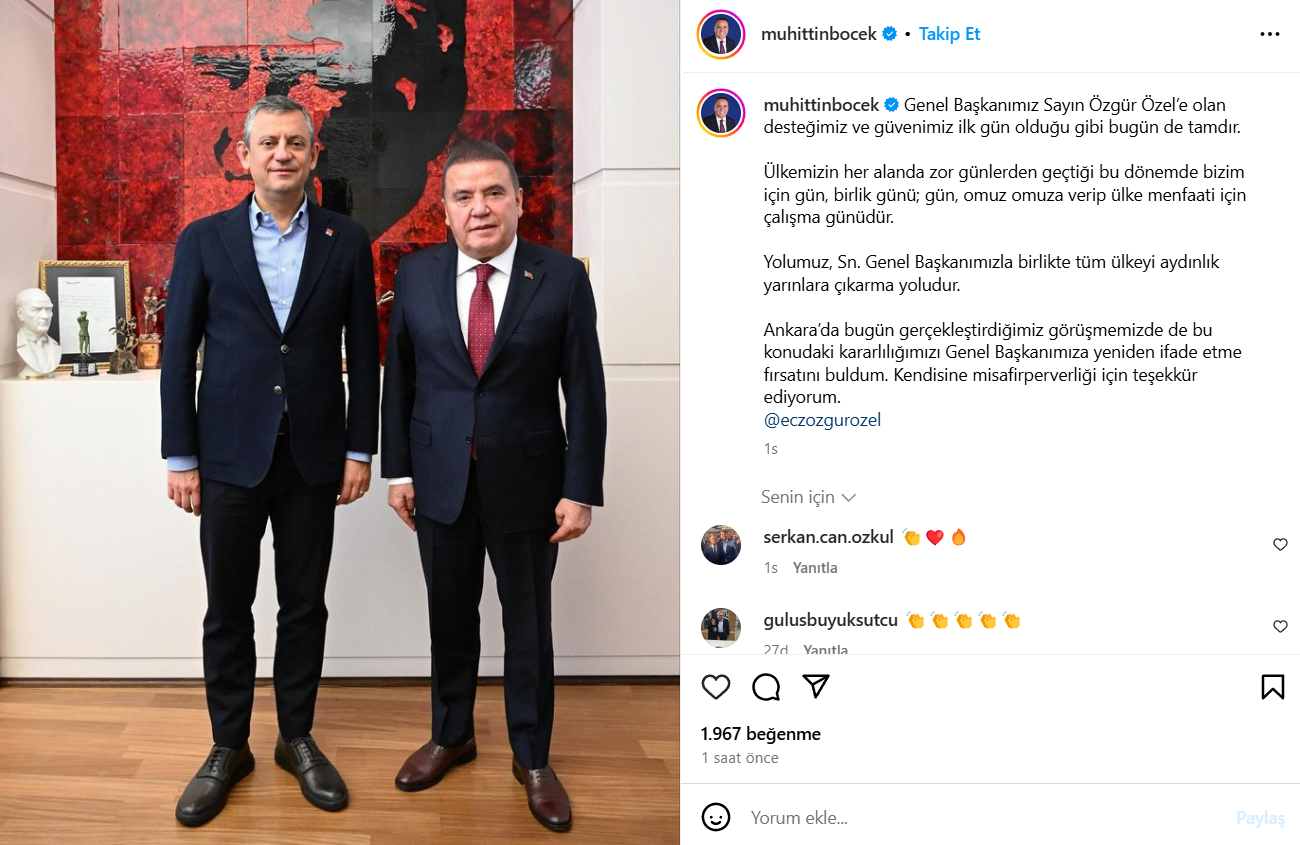Click the 'Paylaş' post comment button

[1260, 818]
